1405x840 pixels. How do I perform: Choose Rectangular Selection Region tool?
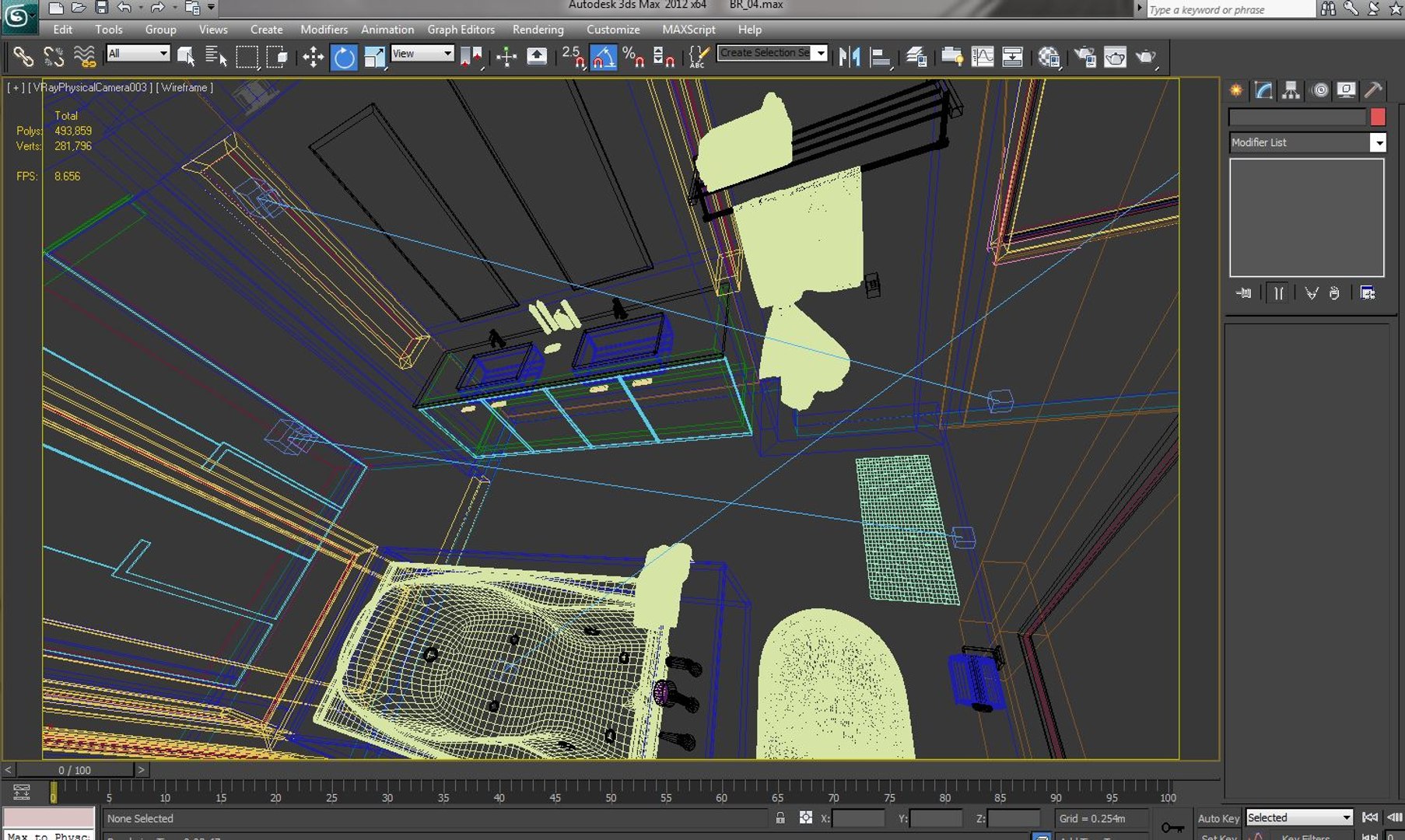247,57
